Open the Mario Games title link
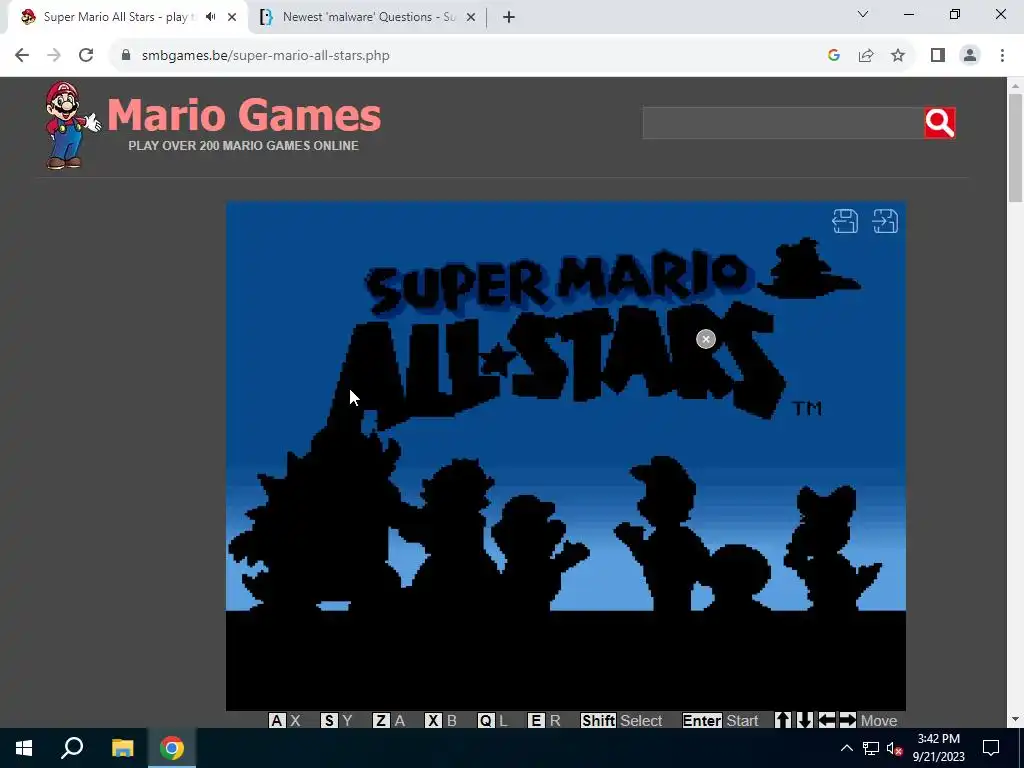This screenshot has height=768, width=1024. [x=244, y=115]
